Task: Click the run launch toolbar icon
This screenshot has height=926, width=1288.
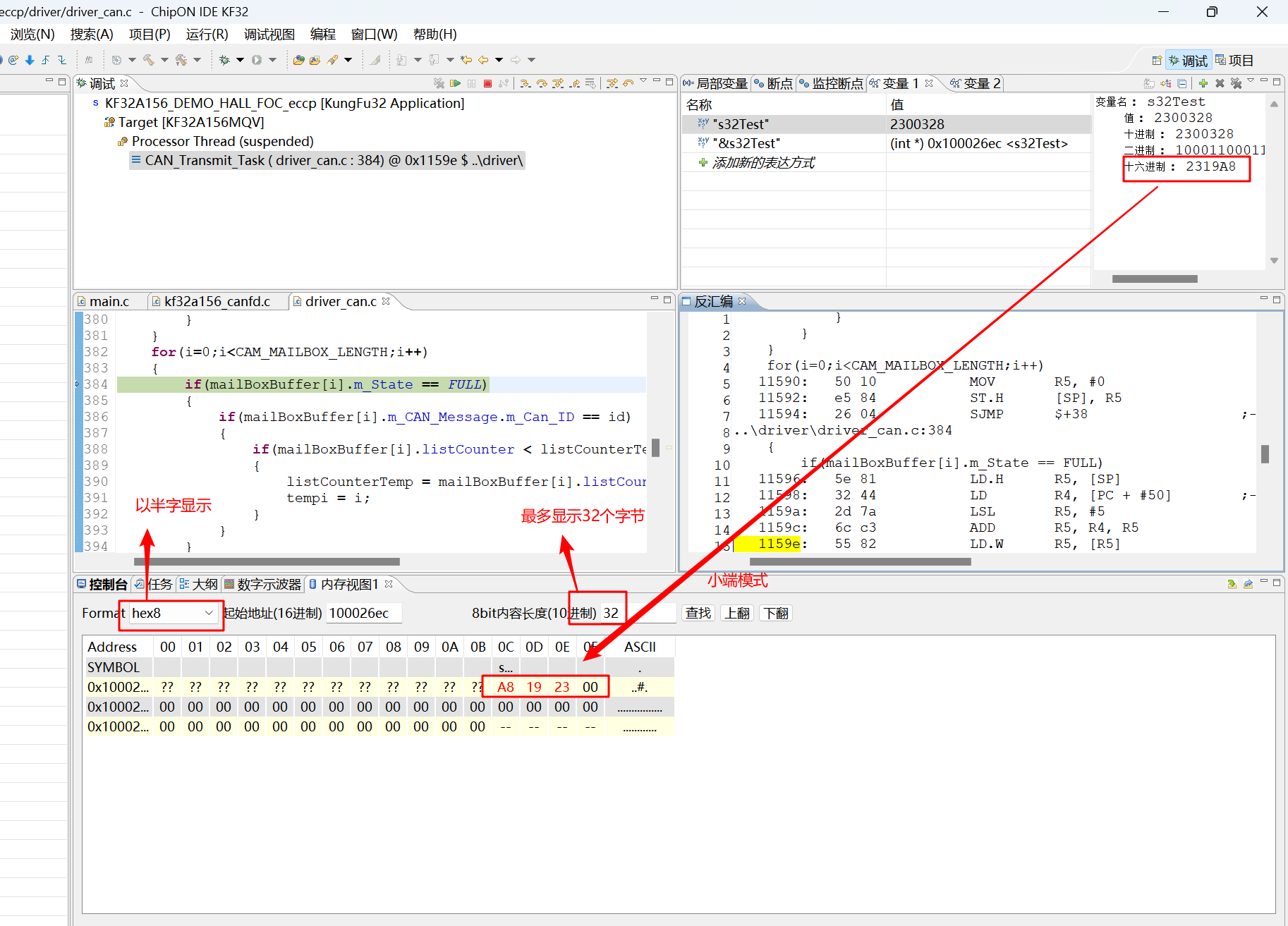Action: 257,60
